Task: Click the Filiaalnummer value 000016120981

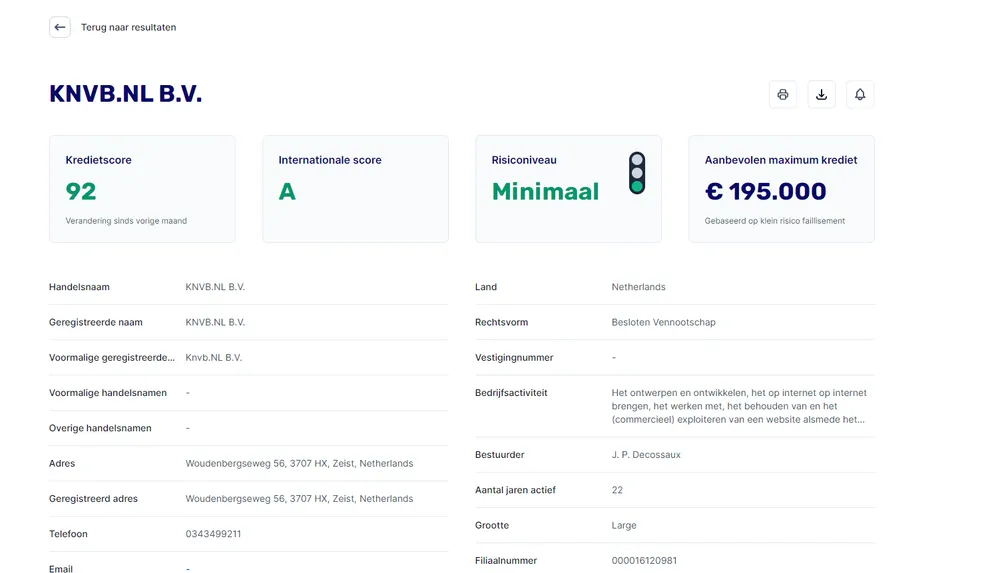Action: pyautogui.click(x=644, y=561)
